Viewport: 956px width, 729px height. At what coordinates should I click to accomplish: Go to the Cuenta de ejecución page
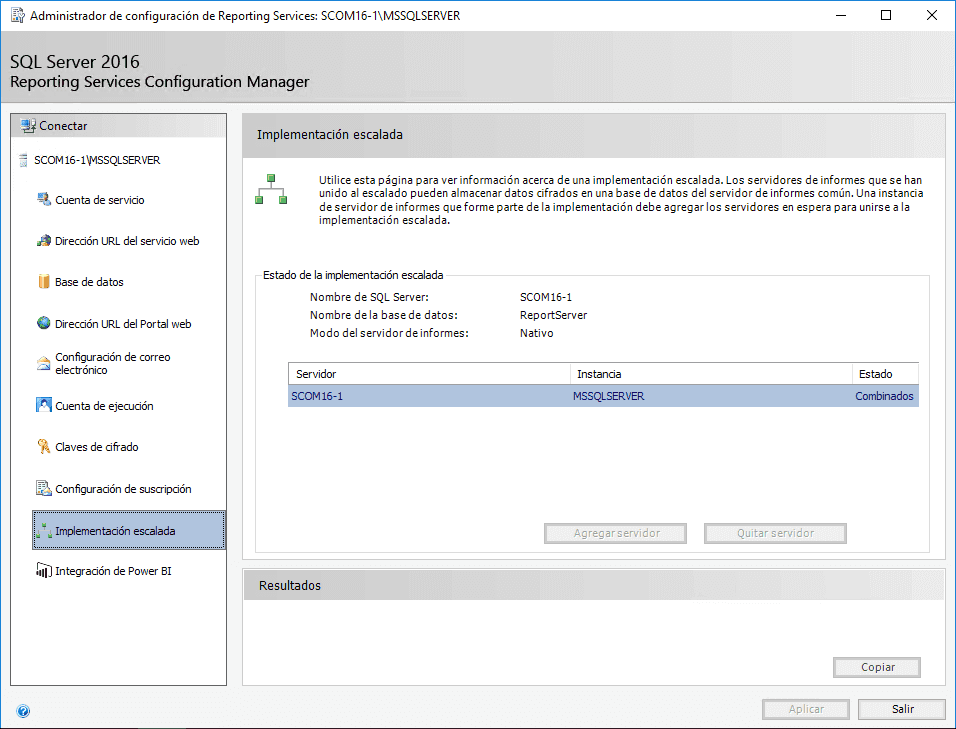coord(104,406)
